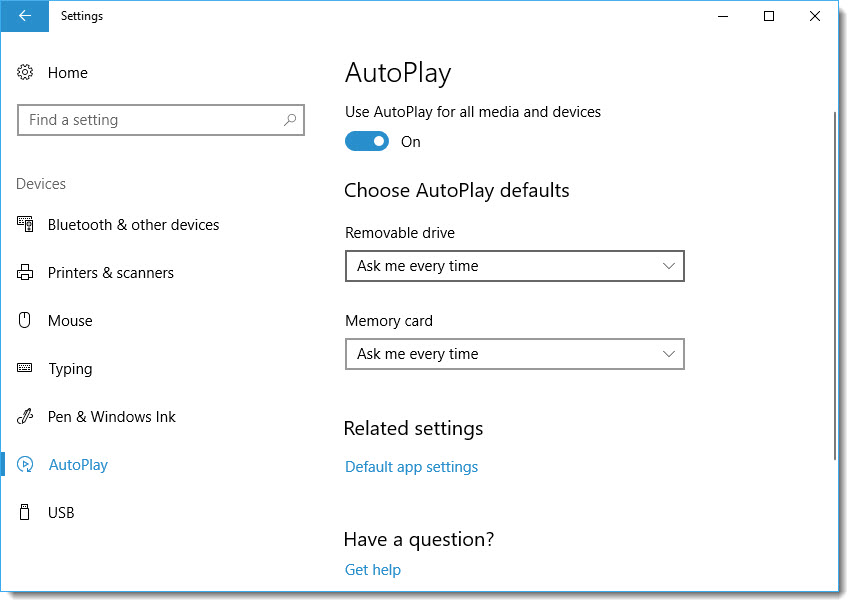
Task: Click the Get help link
Action: click(372, 569)
